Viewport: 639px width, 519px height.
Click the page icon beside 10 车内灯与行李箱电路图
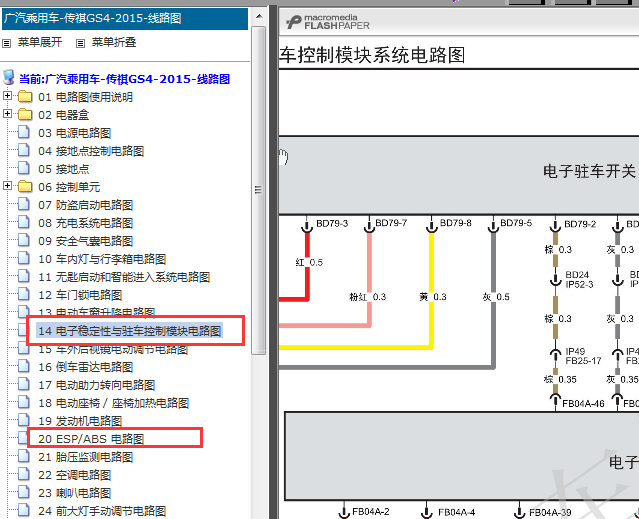click(x=24, y=258)
